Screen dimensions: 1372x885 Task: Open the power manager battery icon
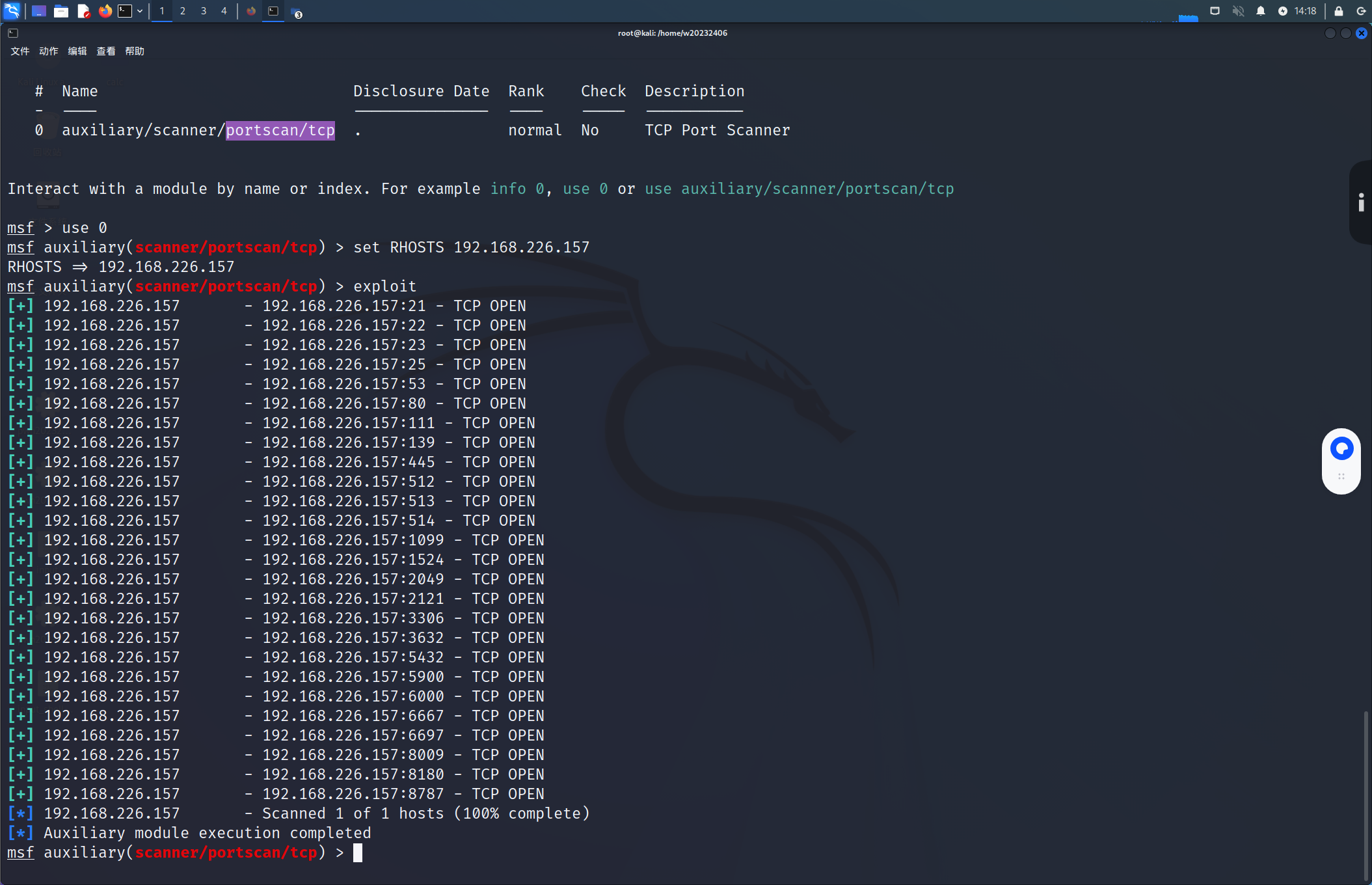tap(1283, 11)
